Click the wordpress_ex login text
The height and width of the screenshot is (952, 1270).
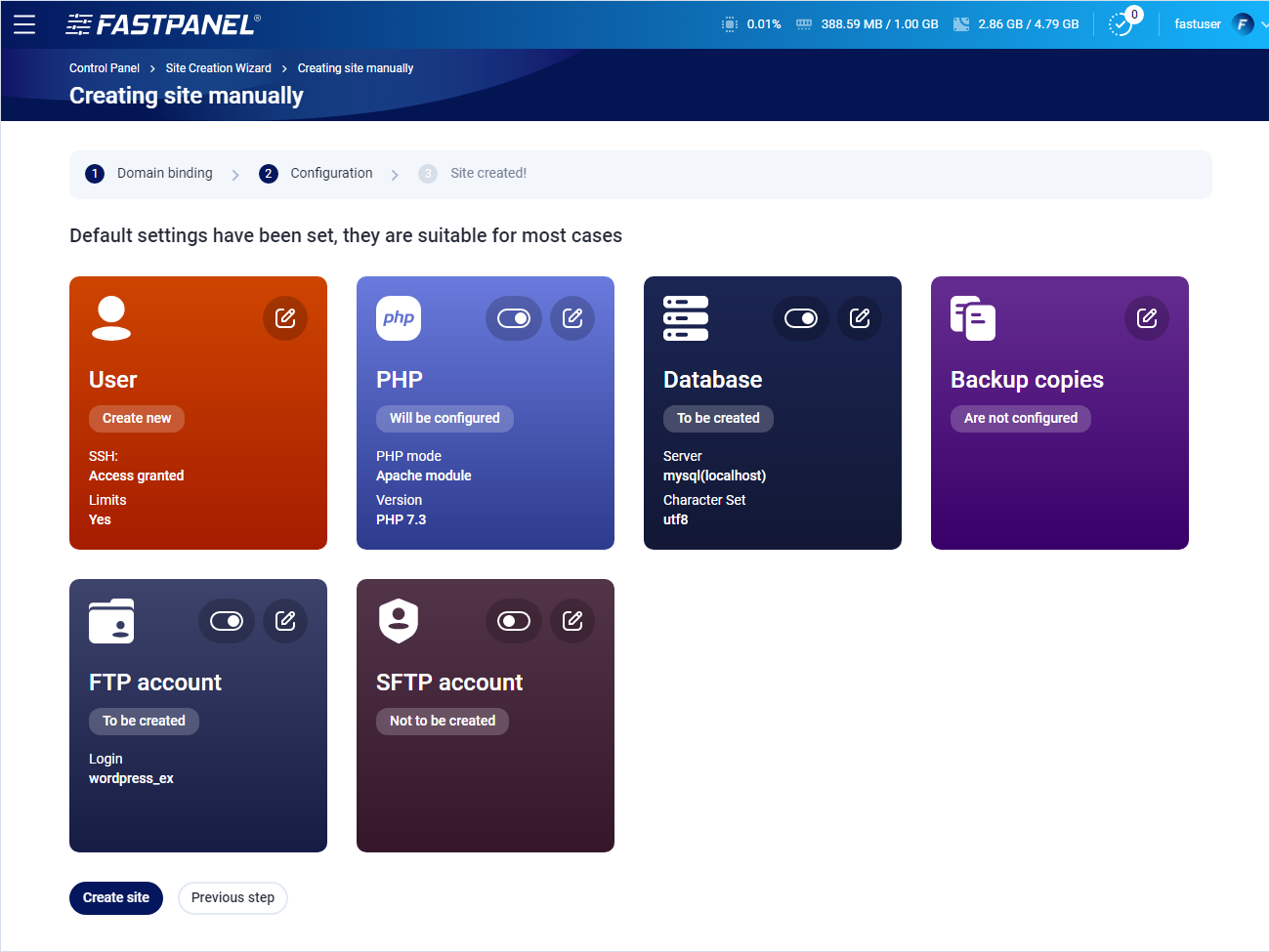click(x=131, y=779)
